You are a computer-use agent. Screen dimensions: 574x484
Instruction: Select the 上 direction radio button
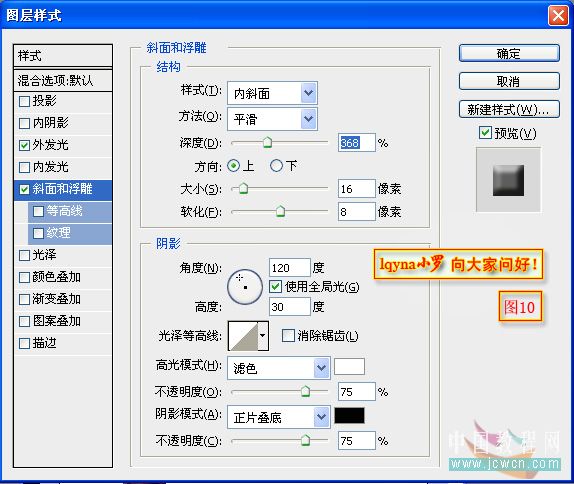tap(233, 166)
